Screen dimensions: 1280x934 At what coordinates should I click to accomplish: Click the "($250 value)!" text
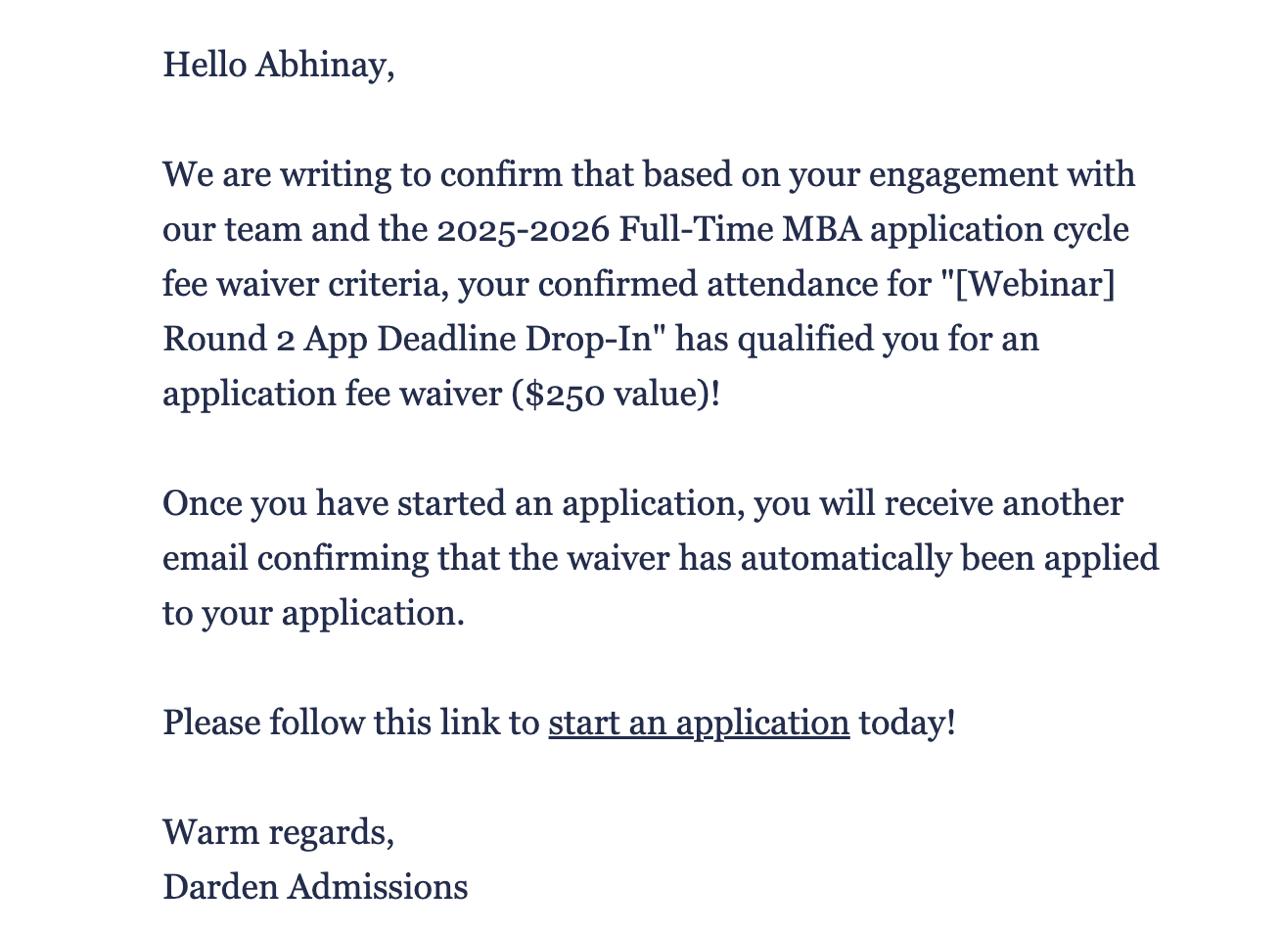pyautogui.click(x=615, y=394)
